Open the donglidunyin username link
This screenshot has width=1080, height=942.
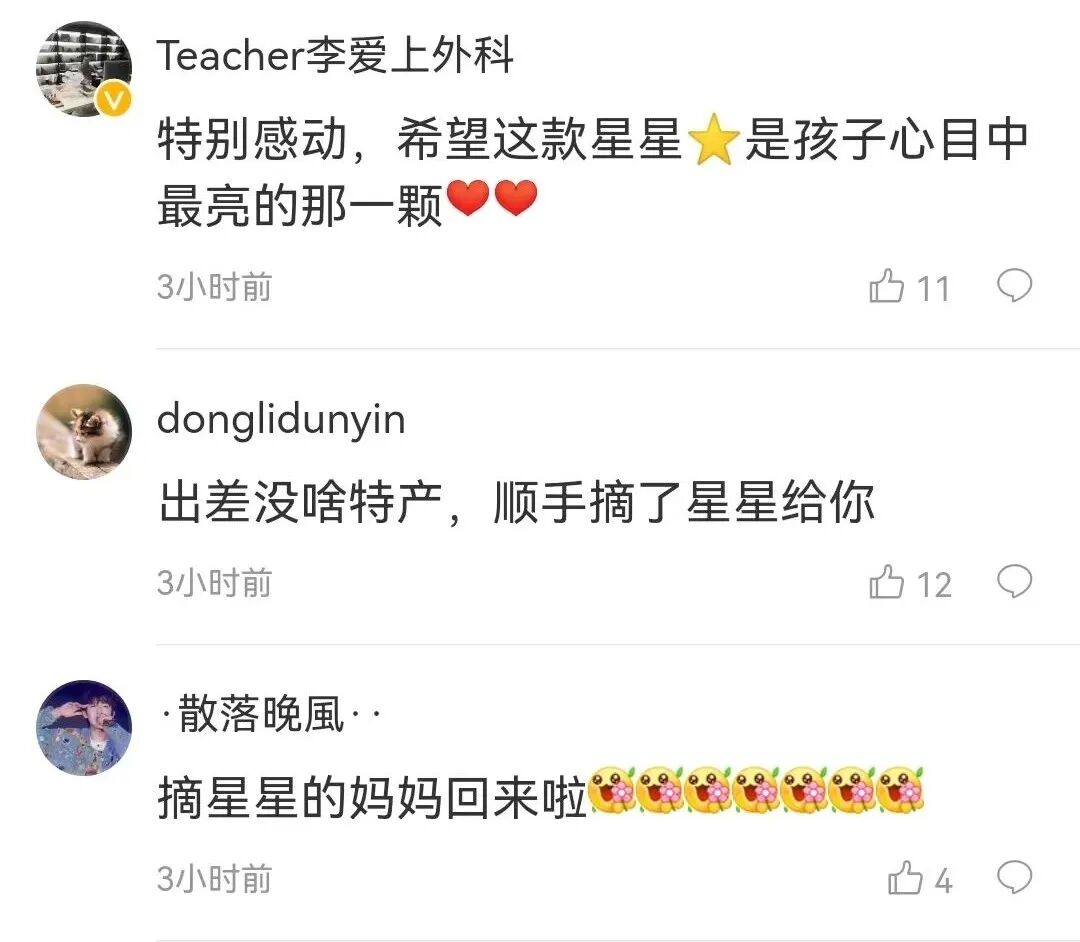click(x=281, y=421)
